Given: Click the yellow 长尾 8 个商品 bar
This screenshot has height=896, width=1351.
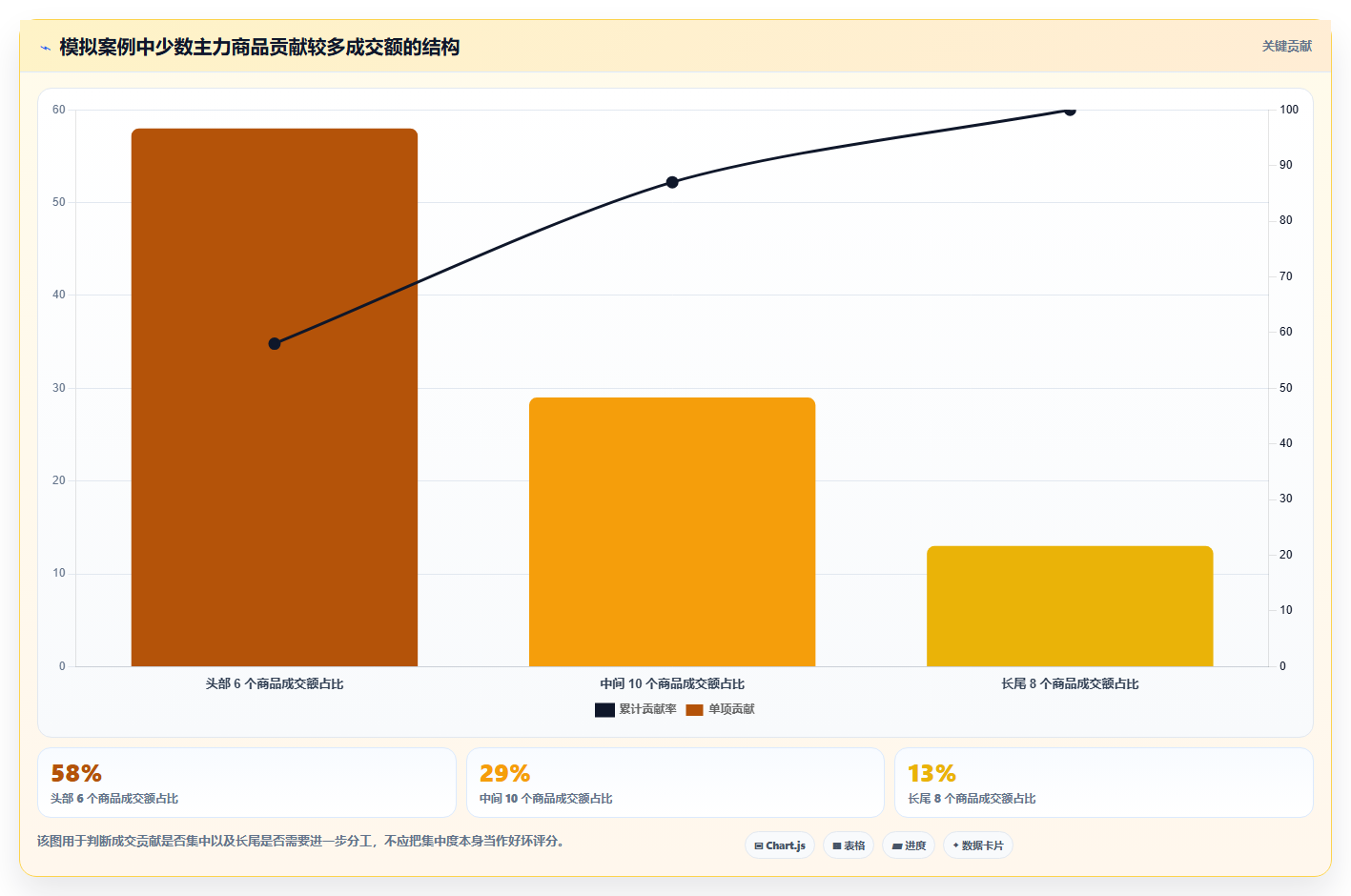Looking at the screenshot, I should (1070, 606).
